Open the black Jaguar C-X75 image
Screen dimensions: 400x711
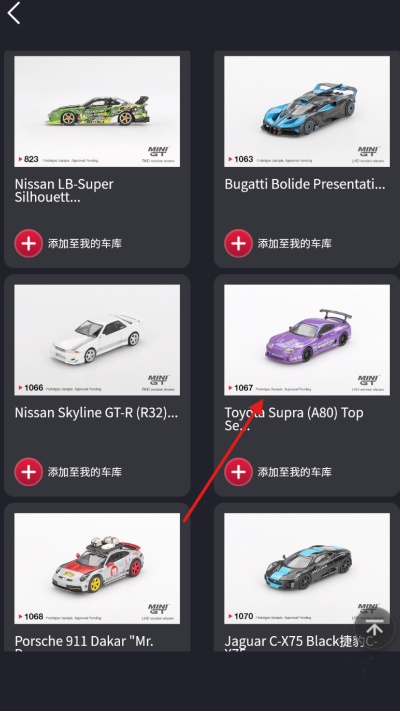pos(307,568)
